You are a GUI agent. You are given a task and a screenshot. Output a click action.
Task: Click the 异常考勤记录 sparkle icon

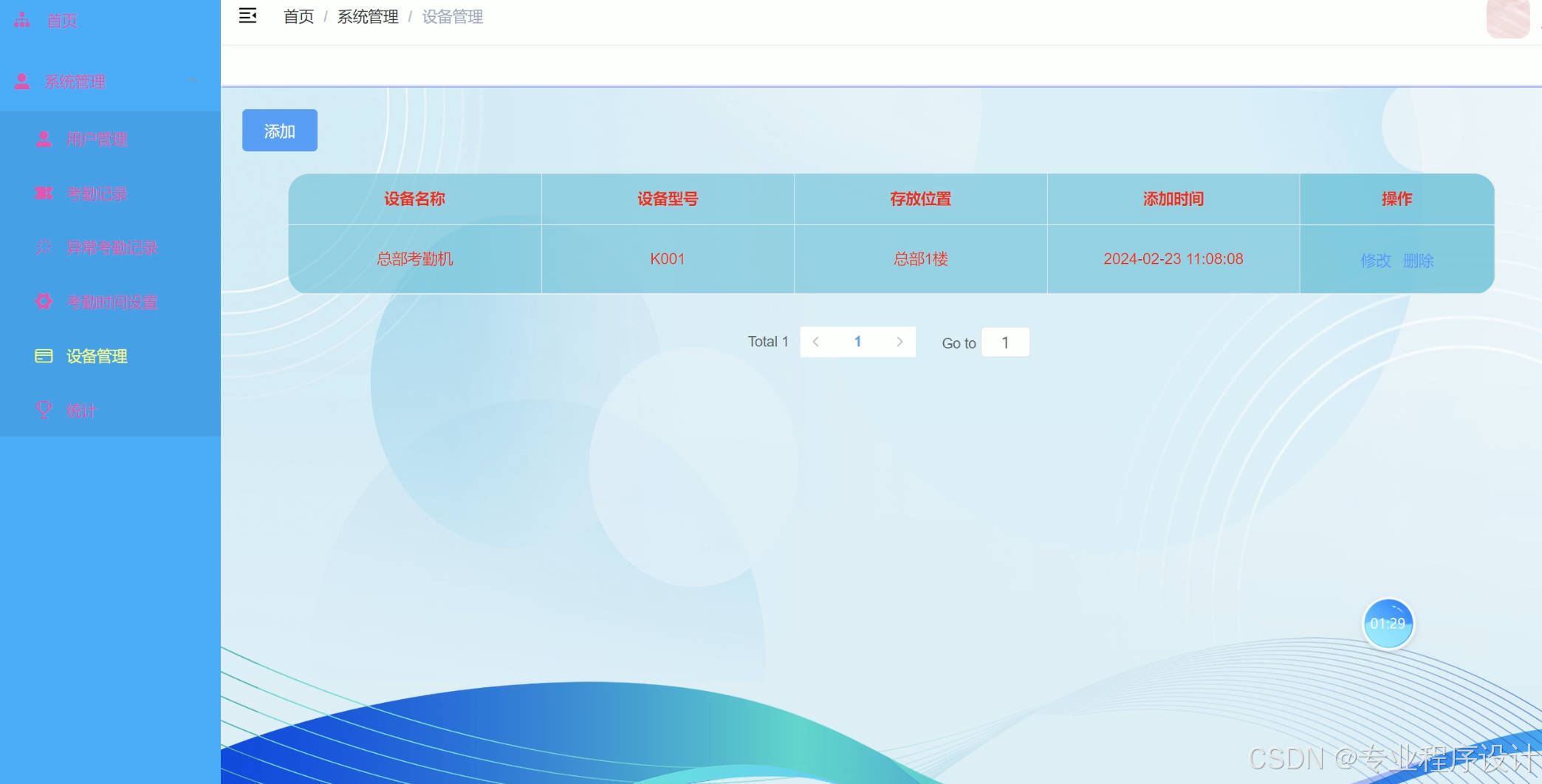point(44,247)
